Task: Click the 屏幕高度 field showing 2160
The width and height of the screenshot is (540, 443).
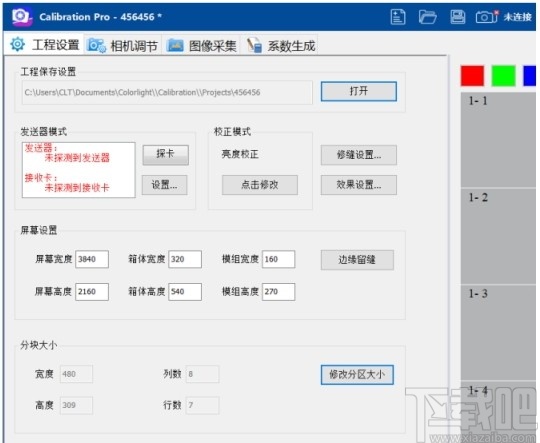Action: tap(92, 292)
